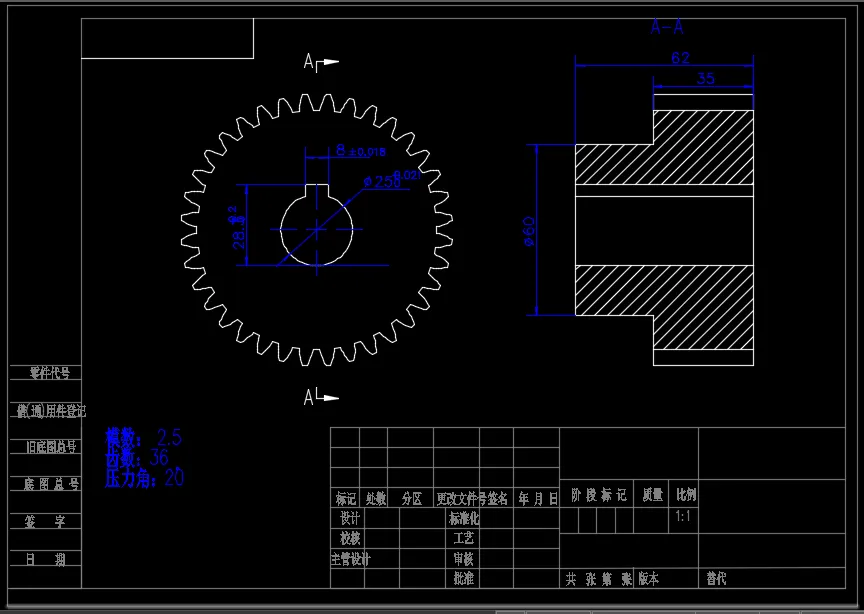Select the 签字 side label
Viewport: 864px width, 614px height.
click(45, 521)
